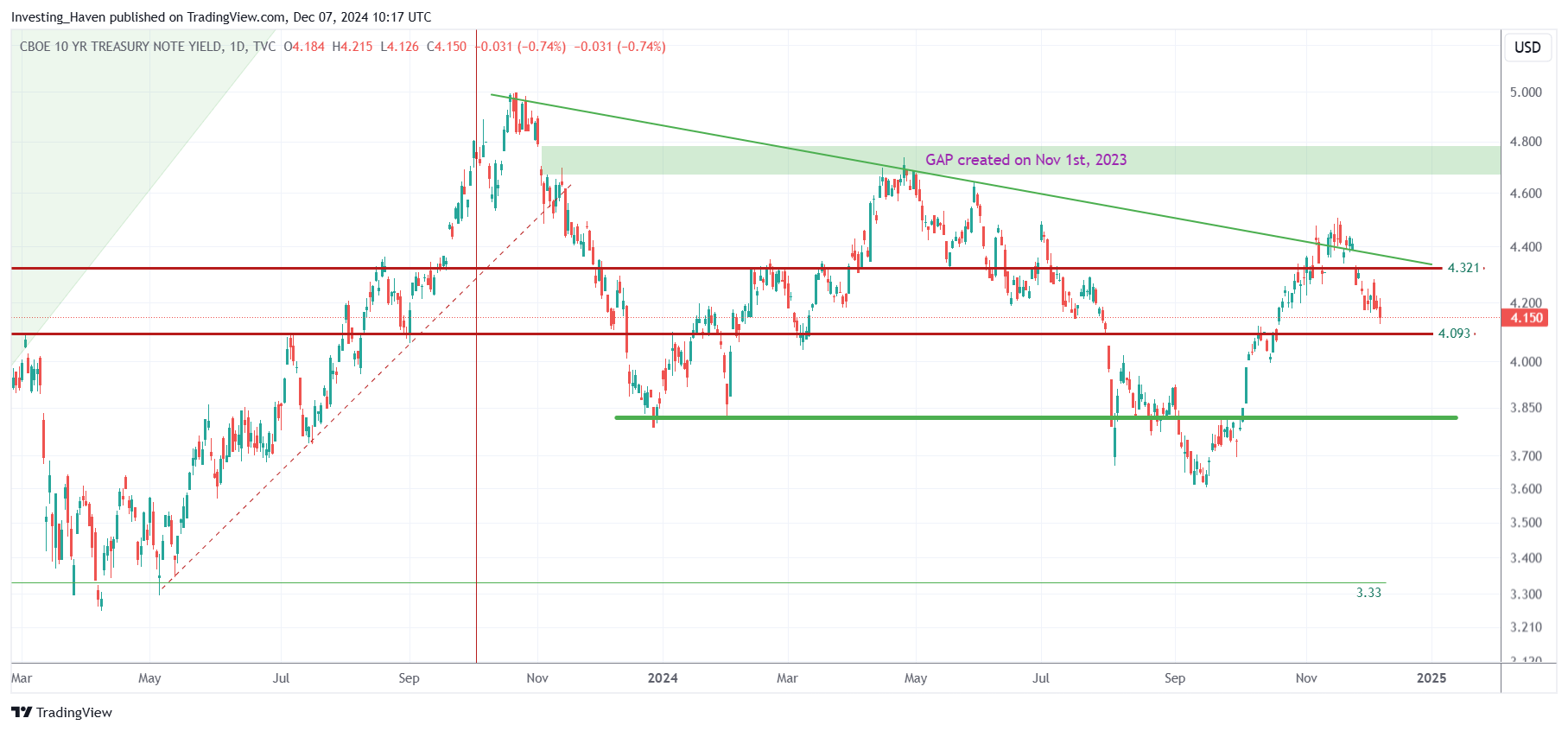Click the 4.093 support level label
Image resolution: width=1568 pixels, height=731 pixels.
[x=1454, y=334]
